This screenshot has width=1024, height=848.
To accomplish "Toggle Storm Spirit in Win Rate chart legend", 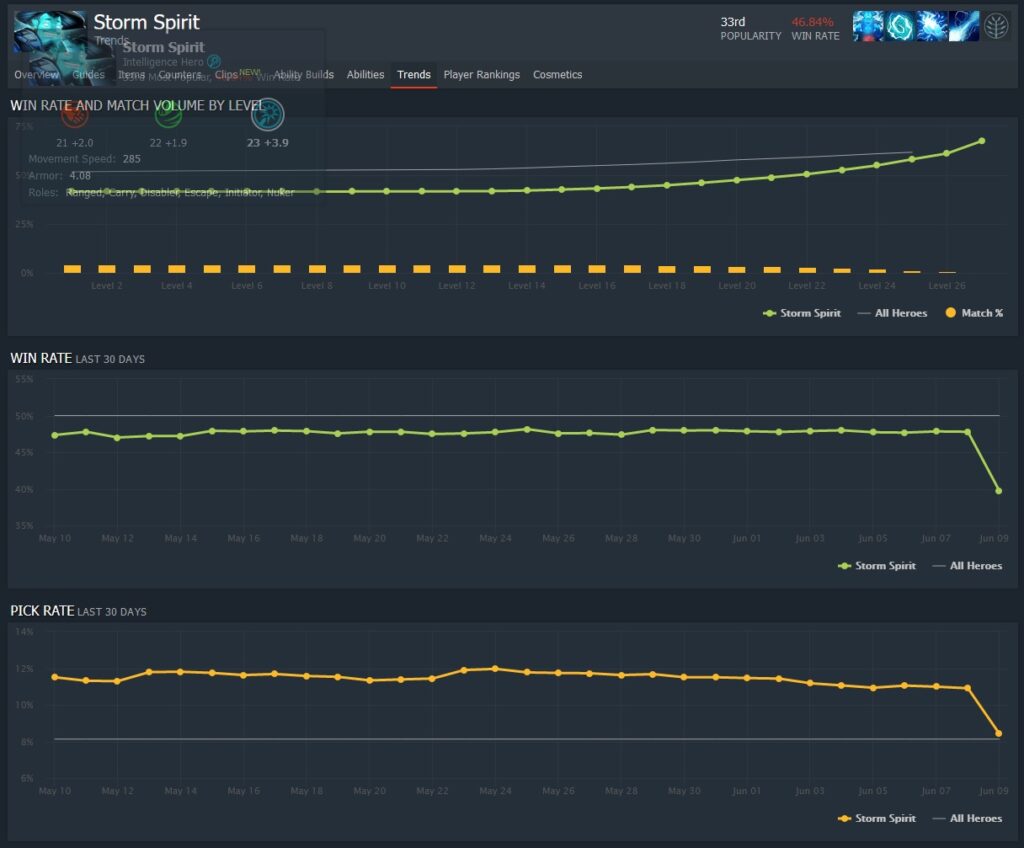I will coord(876,566).
